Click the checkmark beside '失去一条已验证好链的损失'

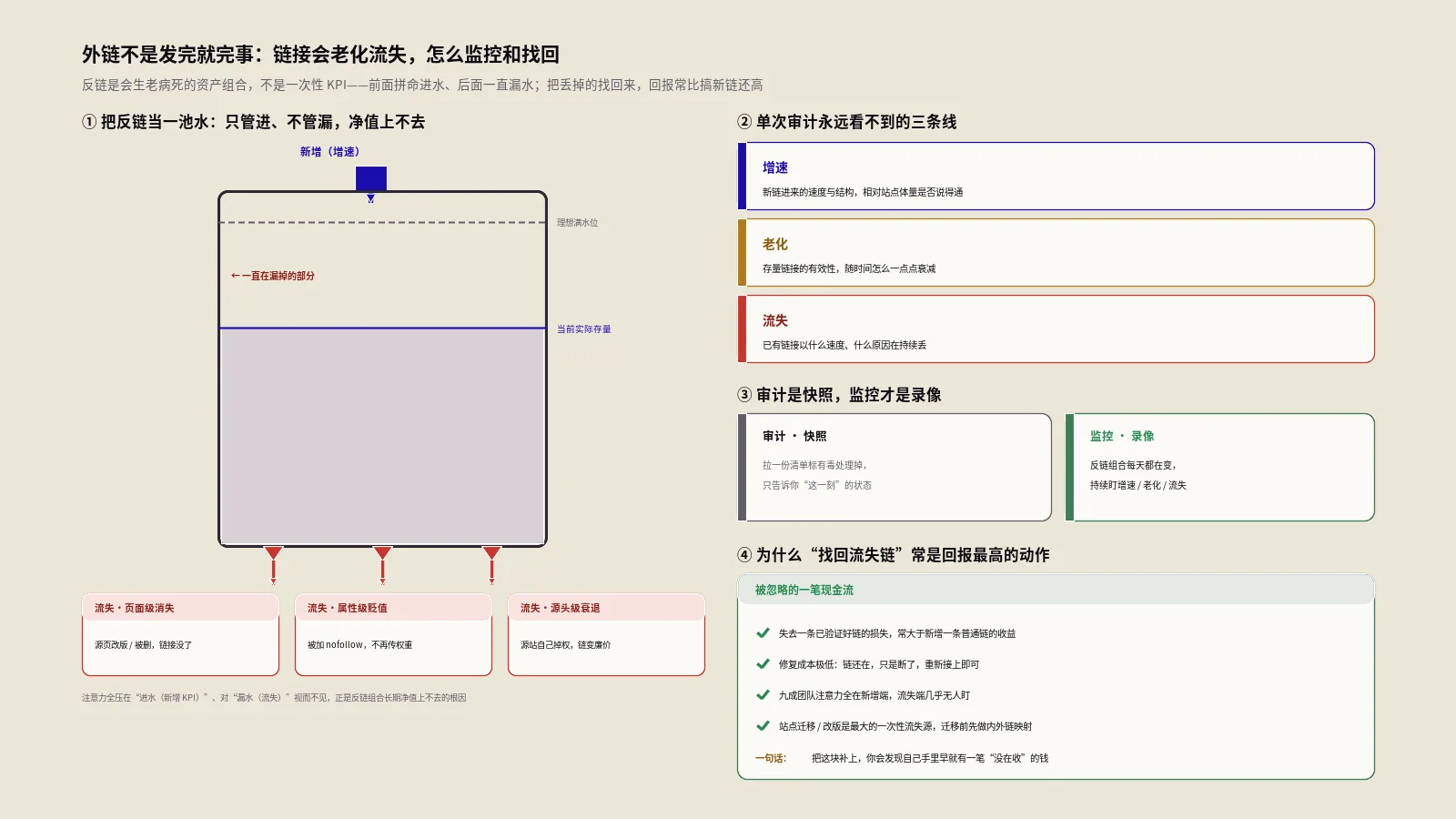pos(763,633)
